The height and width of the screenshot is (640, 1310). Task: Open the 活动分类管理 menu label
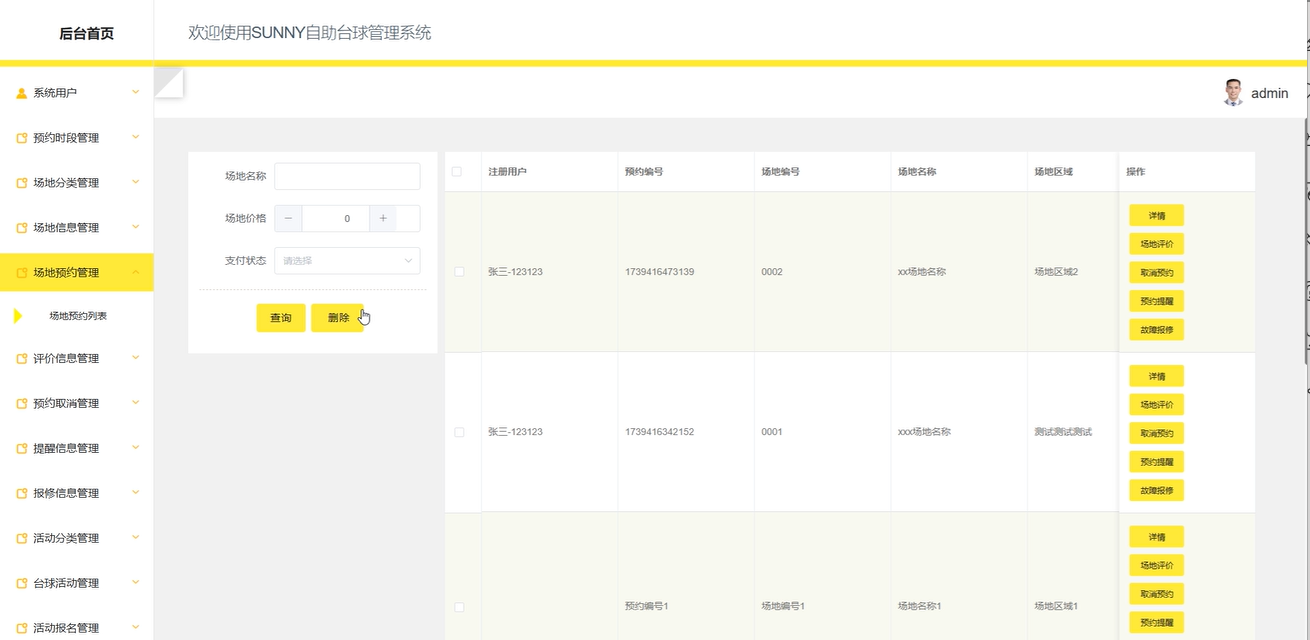[66, 538]
